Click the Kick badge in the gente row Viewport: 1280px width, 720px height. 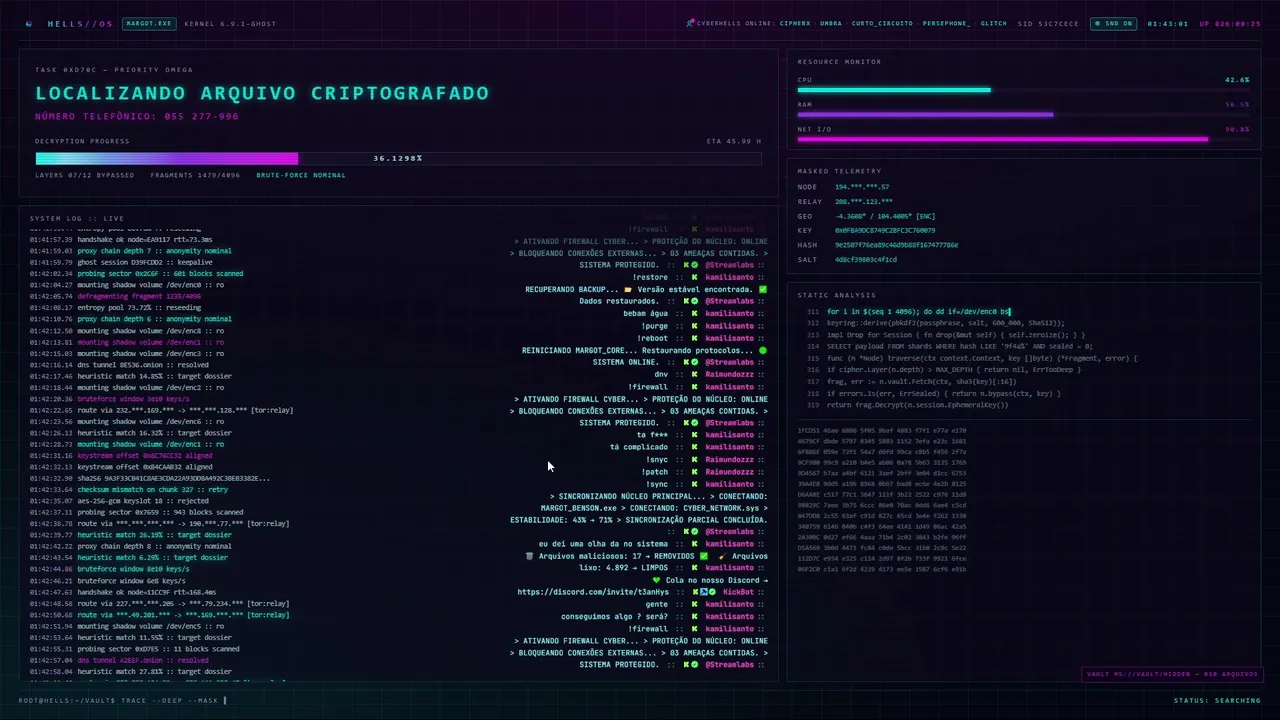pos(694,604)
